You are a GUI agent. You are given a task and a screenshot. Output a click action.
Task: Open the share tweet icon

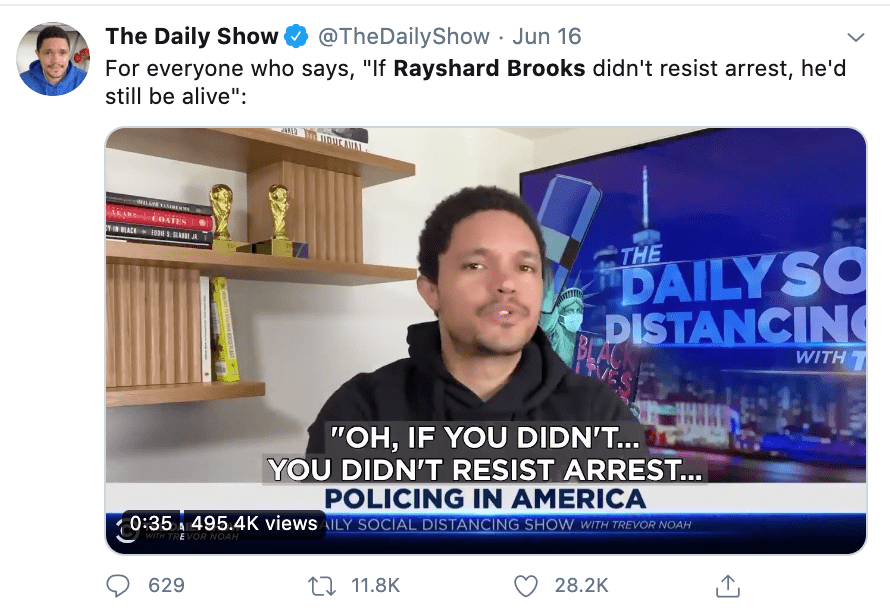pyautogui.click(x=728, y=586)
